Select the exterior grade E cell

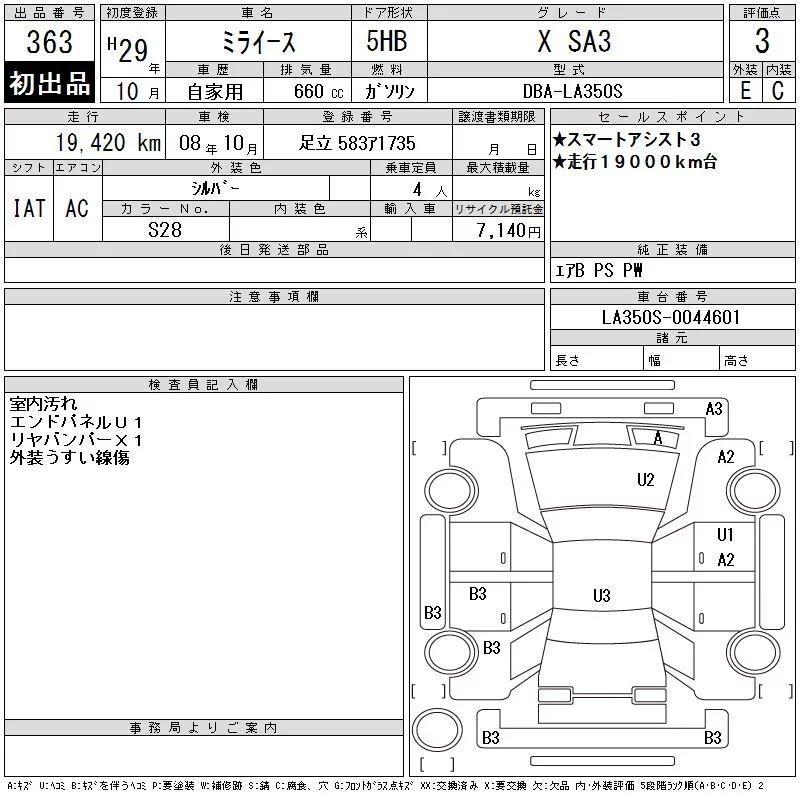(x=745, y=90)
